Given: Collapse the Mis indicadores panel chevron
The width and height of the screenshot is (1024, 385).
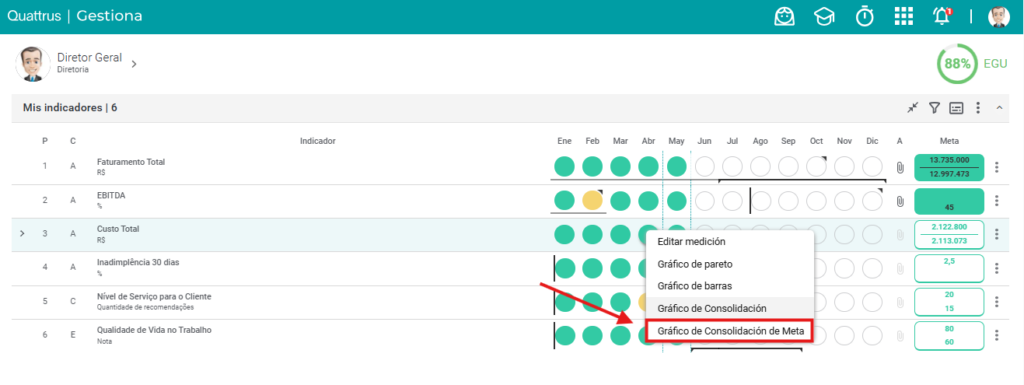Looking at the screenshot, I should pyautogui.click(x=999, y=108).
